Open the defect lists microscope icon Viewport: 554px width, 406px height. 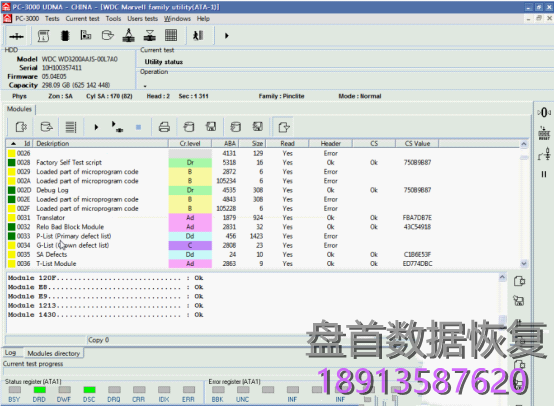pos(128,35)
